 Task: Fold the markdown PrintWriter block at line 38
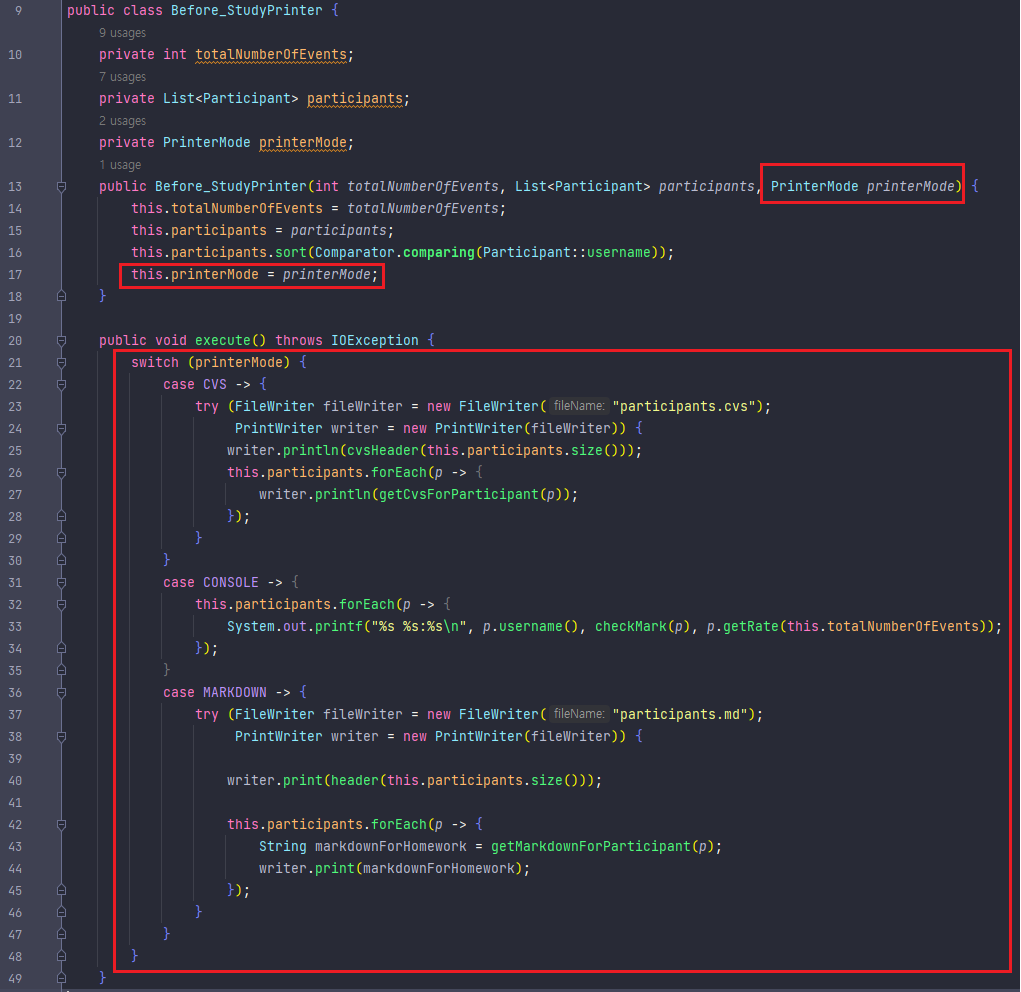pos(61,737)
